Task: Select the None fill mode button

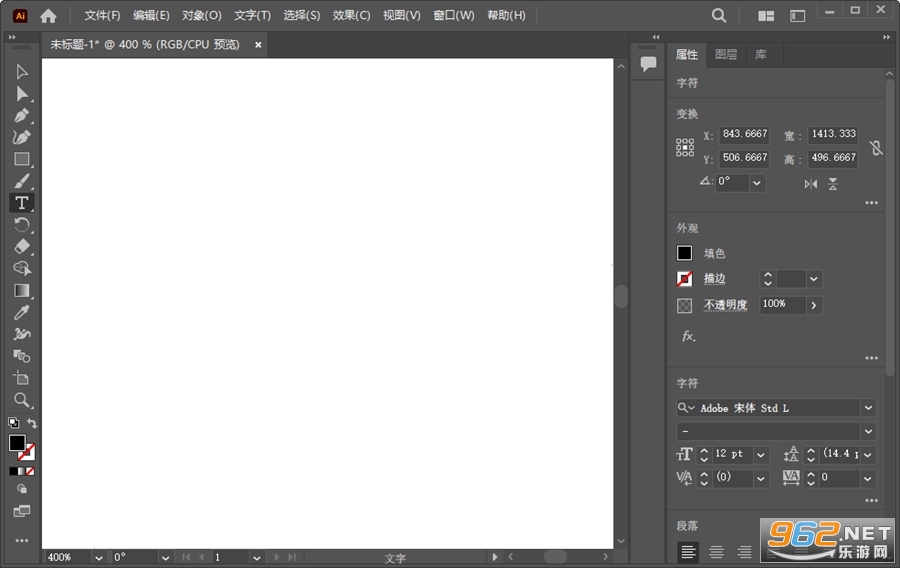Action: 30,471
